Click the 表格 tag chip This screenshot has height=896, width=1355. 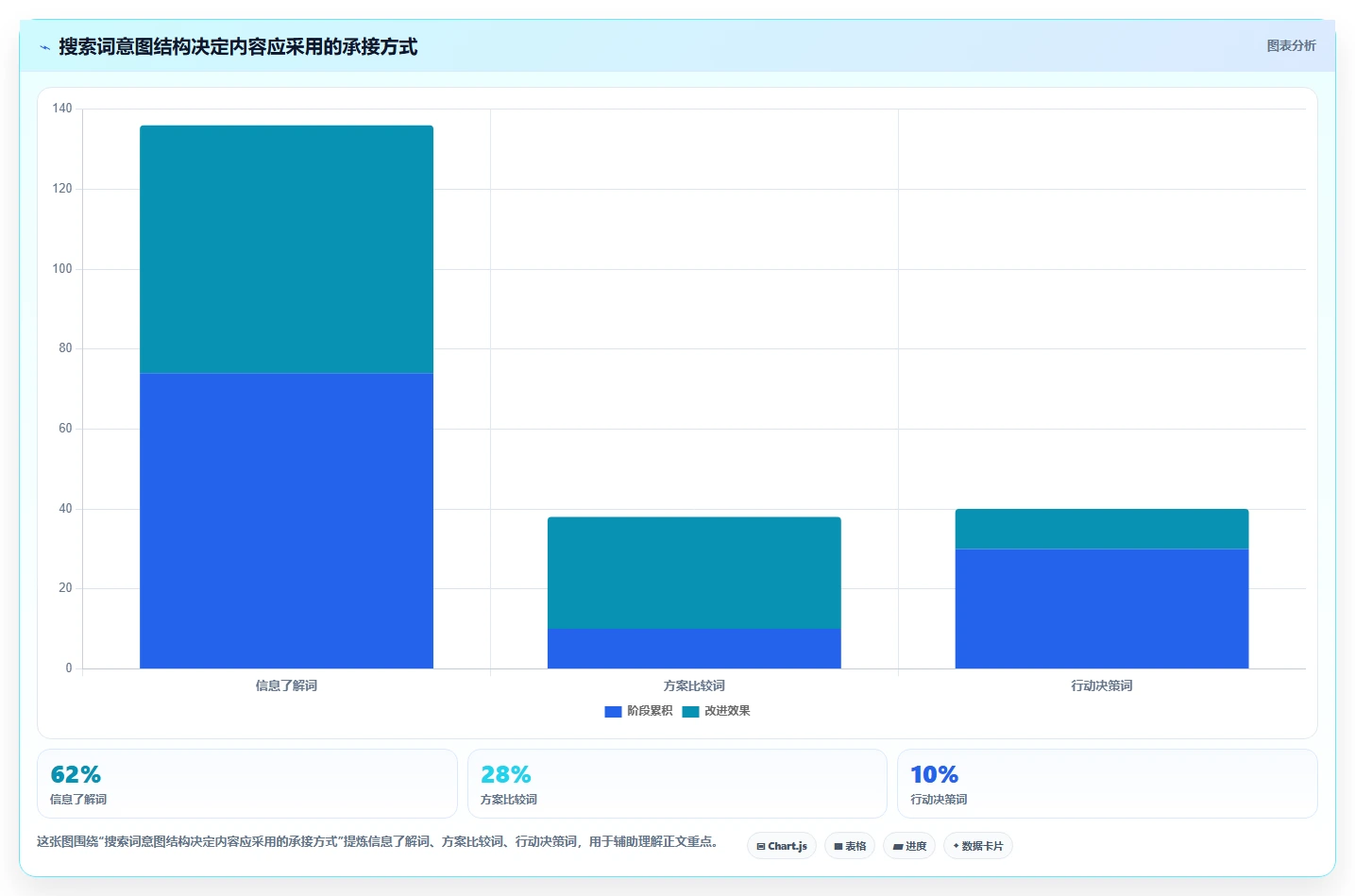pos(850,846)
